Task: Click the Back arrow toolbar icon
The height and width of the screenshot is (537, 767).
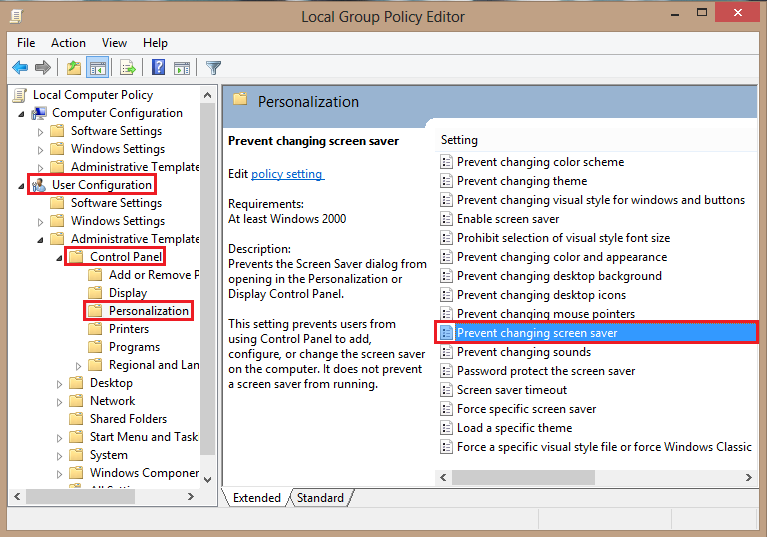Action: pos(20,67)
